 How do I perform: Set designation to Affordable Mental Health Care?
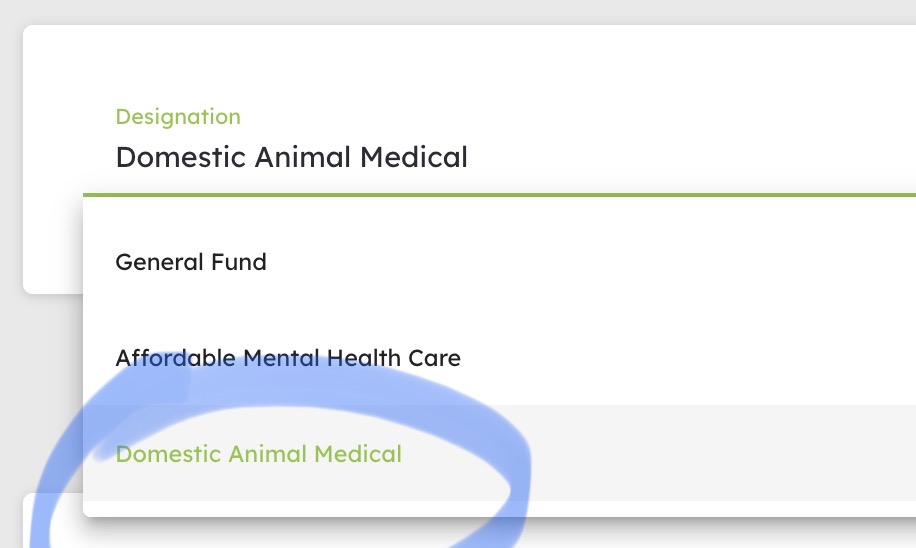tap(499, 358)
